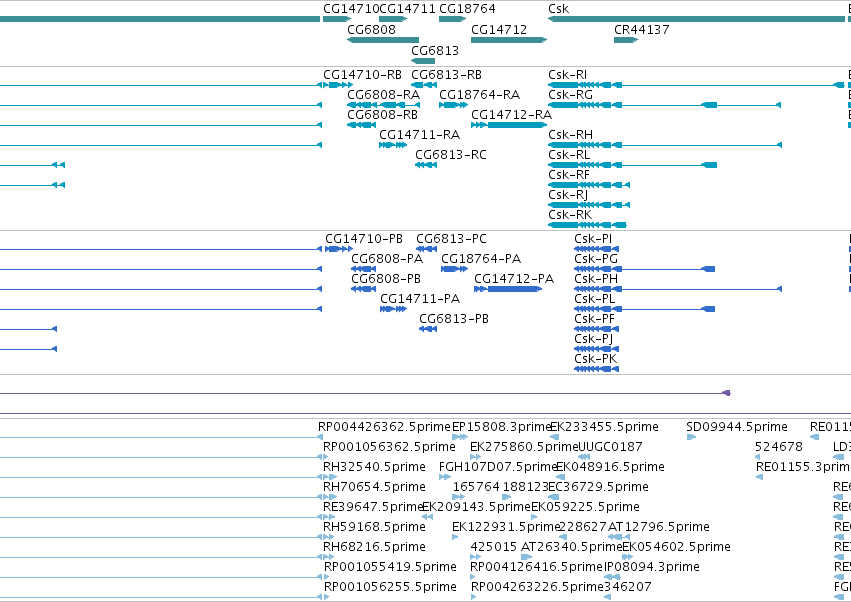
Task: Select transcript CG6808-RA
Action: (x=383, y=105)
